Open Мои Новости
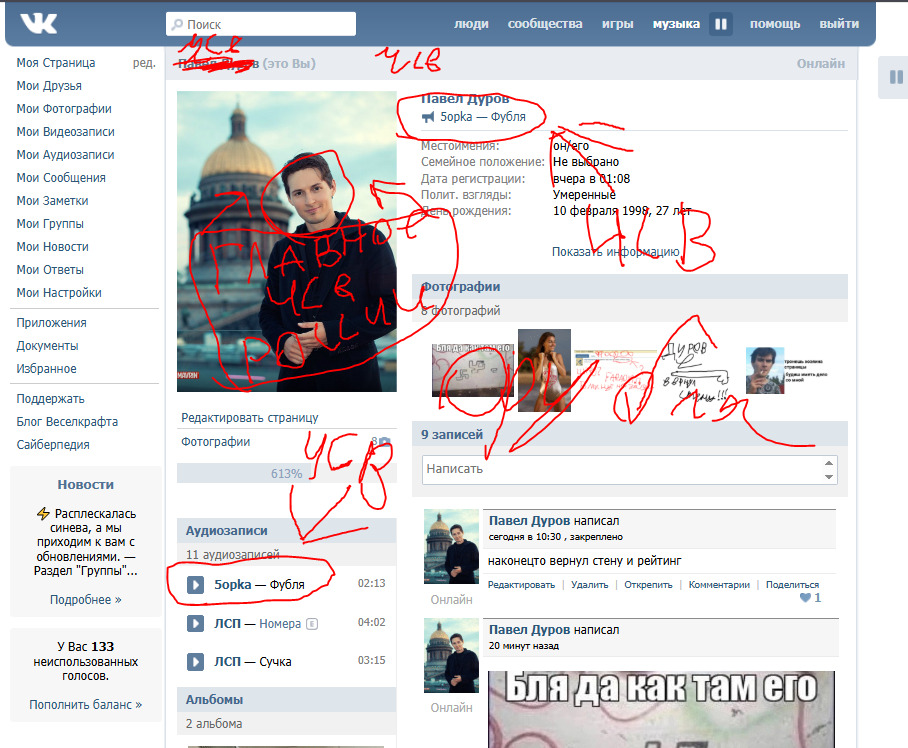The width and height of the screenshot is (908, 748). [x=52, y=247]
